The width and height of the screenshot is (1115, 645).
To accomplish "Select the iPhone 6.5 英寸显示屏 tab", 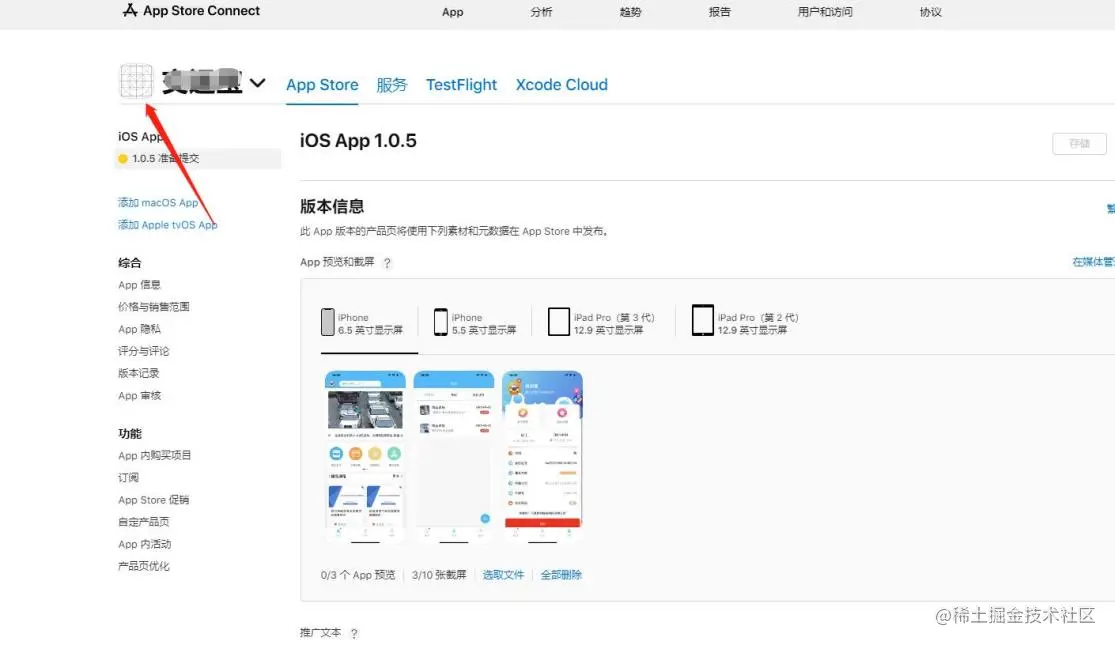I will tap(368, 323).
